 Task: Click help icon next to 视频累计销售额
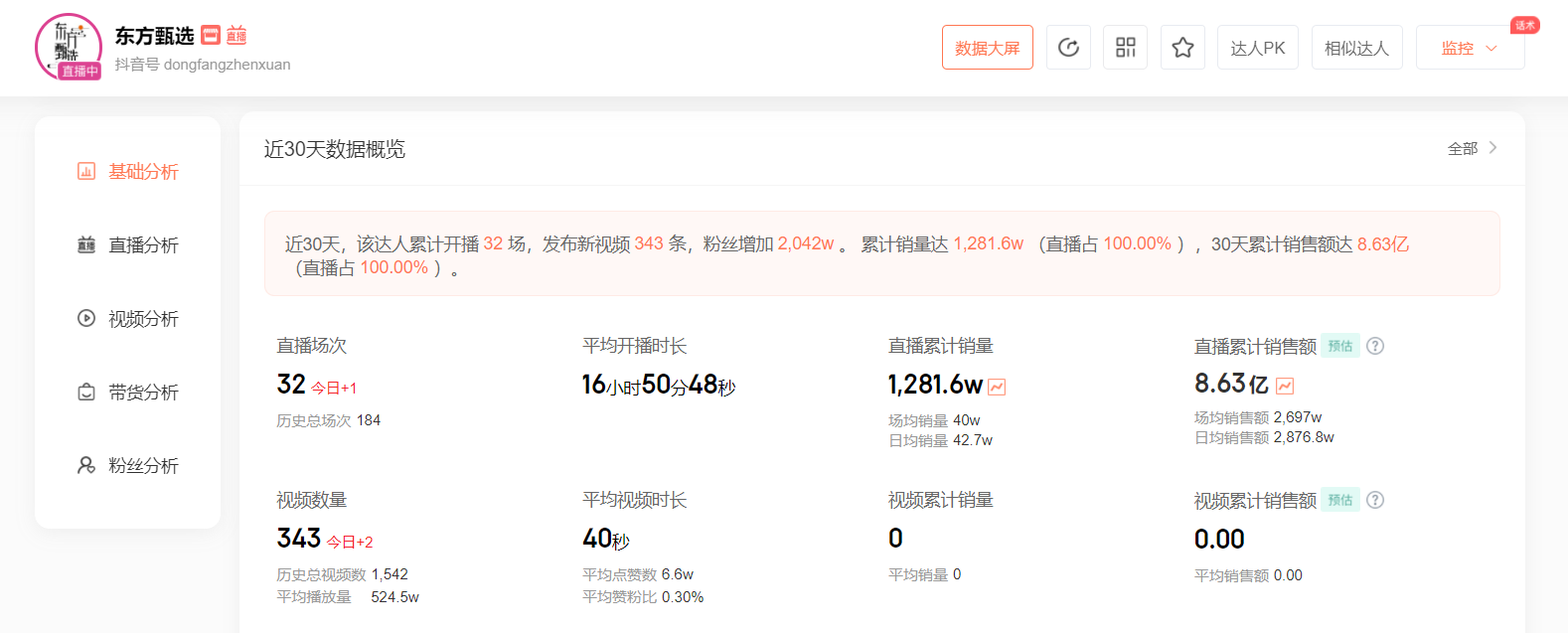1375,500
